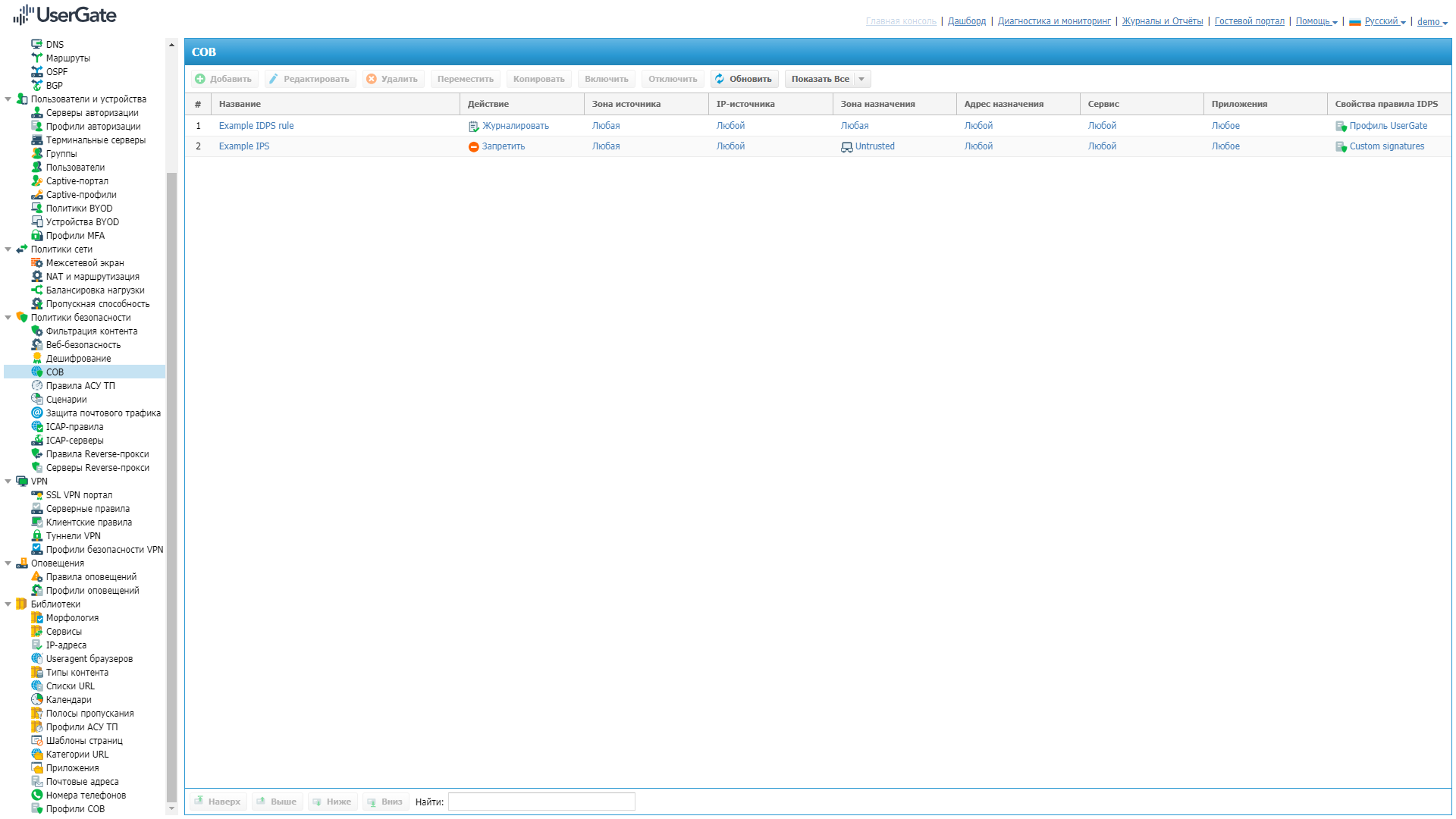Click Защита почтового трафика icon
The image size is (1456, 819).
(36, 413)
